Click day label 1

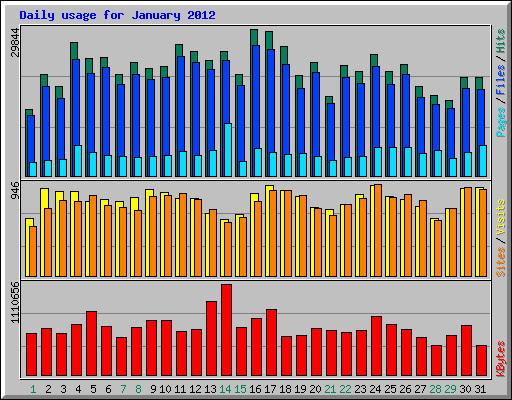pos(33,389)
